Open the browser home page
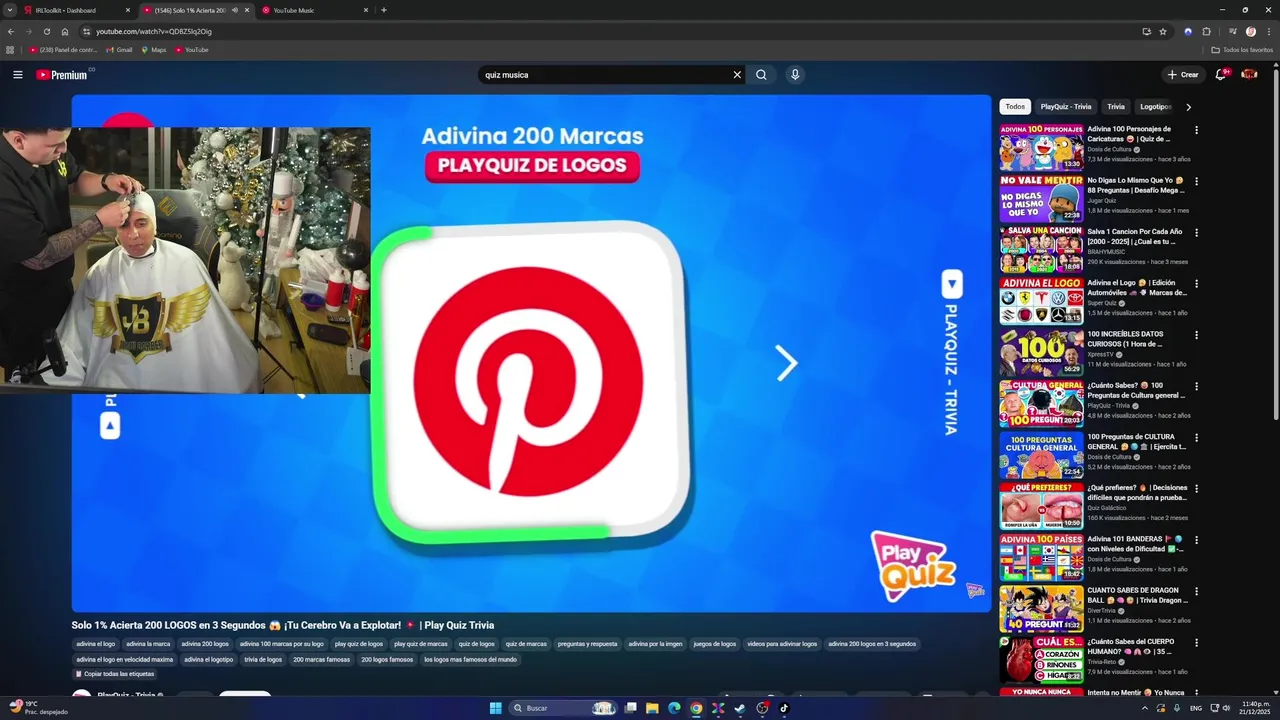Screen dimensions: 1280x720 (65, 31)
